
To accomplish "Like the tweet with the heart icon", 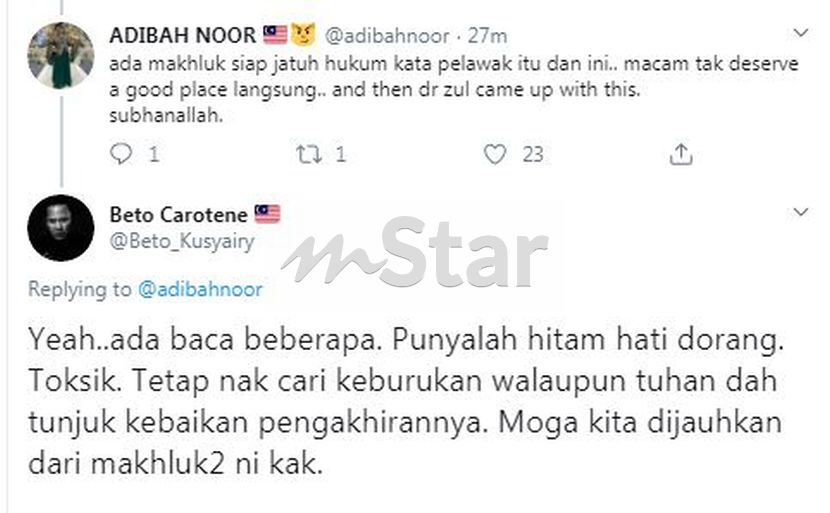I will click(495, 155).
